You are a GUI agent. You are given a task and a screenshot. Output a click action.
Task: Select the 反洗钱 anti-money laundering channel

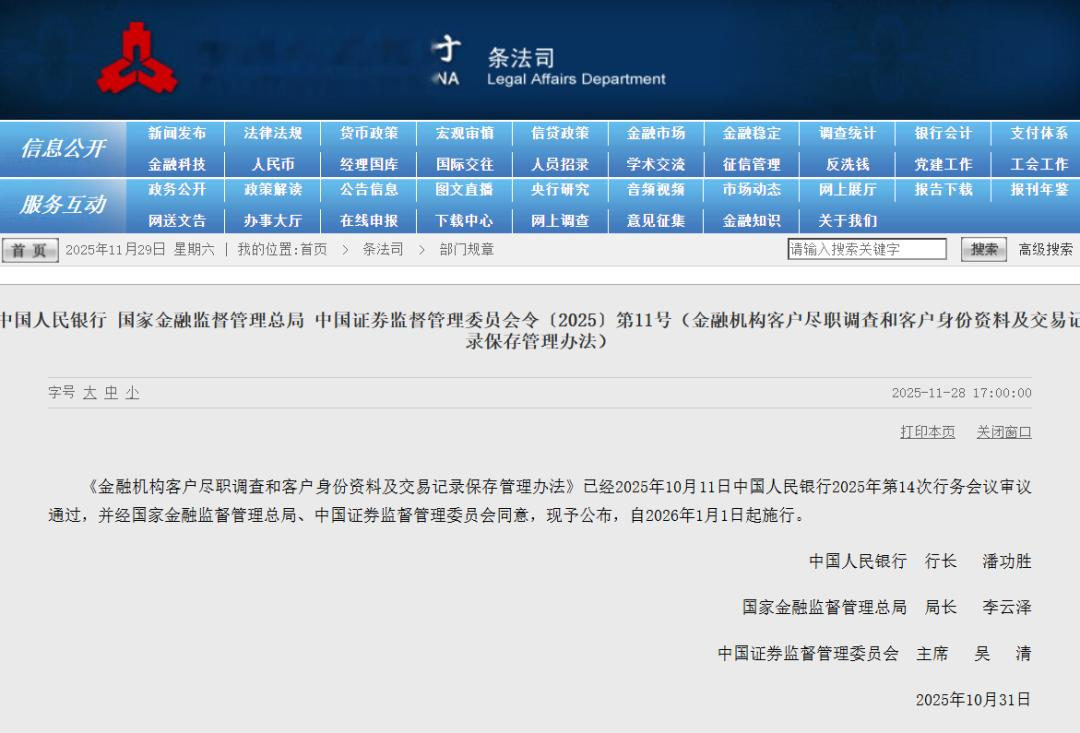pos(847,162)
